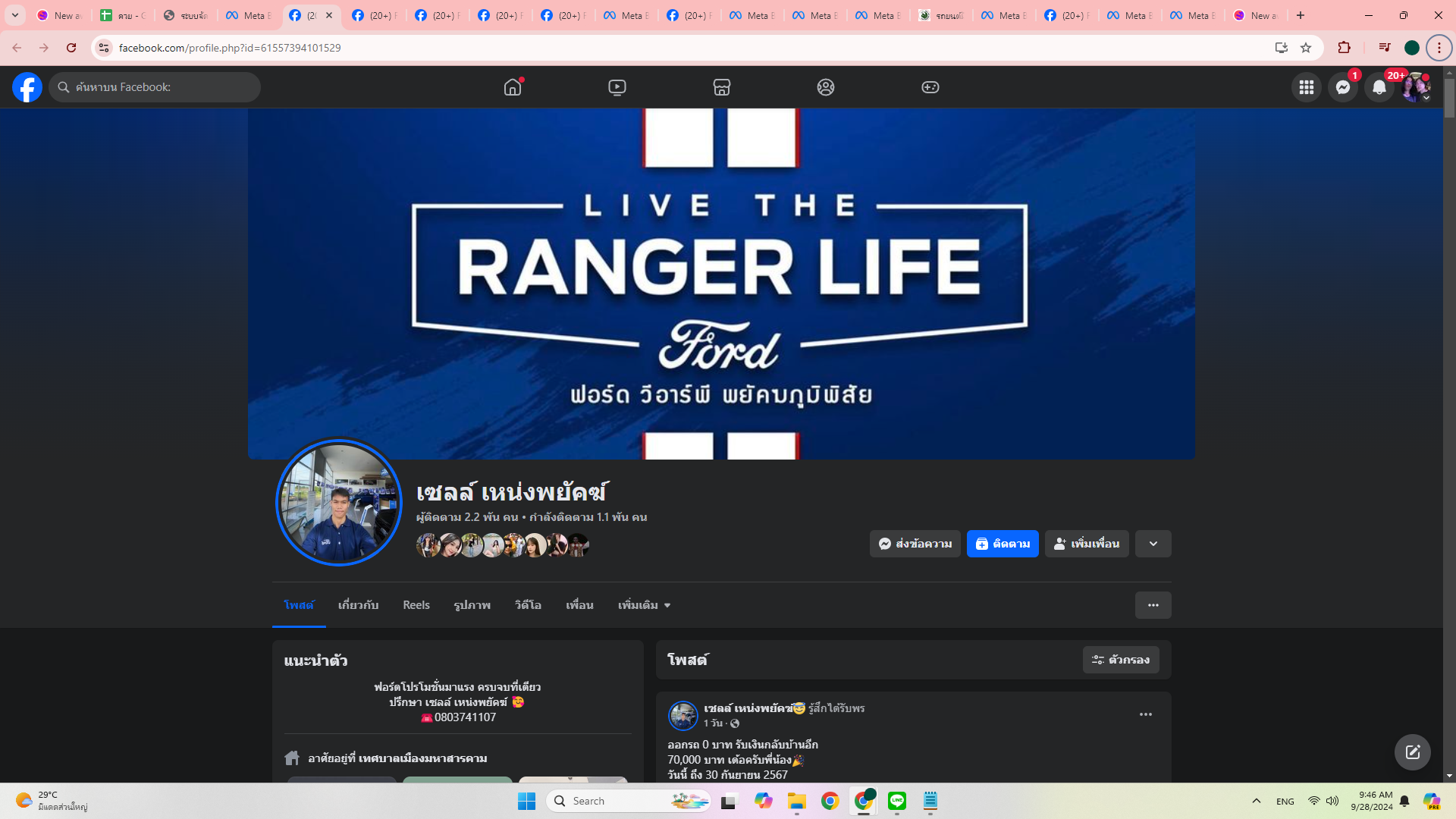Open Marketplace icon in top bar

721,87
